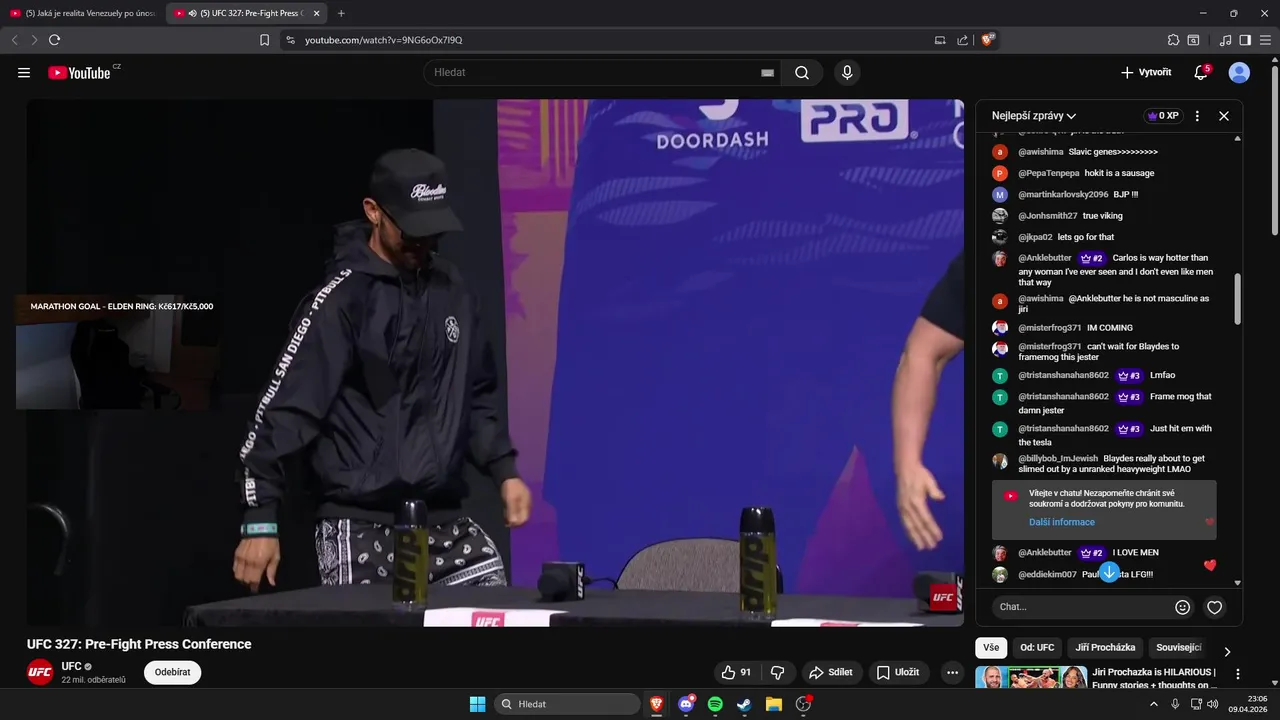Reload the page
The width and height of the screenshot is (1280, 720).
(x=54, y=40)
